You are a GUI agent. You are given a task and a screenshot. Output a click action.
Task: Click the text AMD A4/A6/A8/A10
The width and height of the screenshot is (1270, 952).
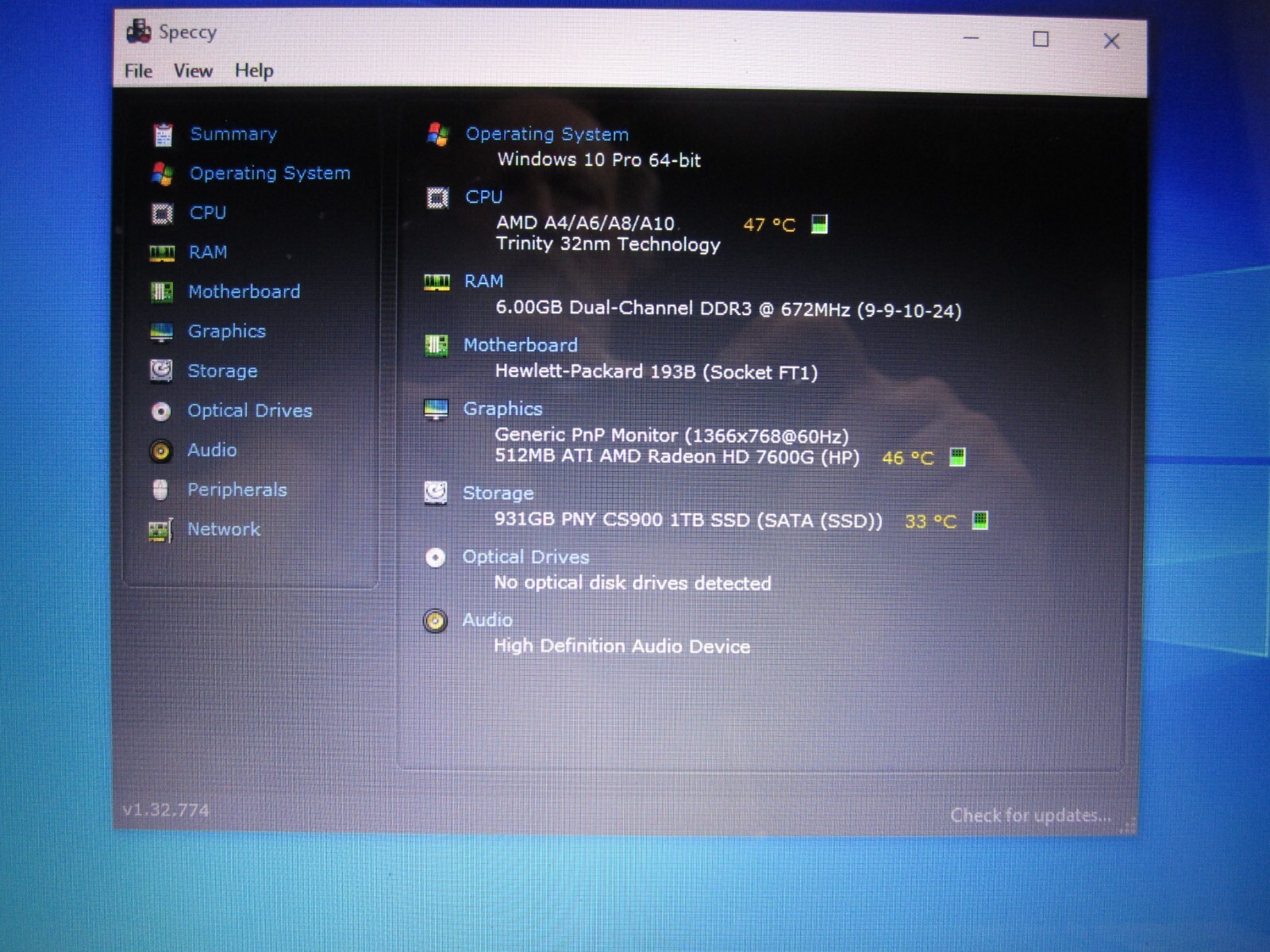pyautogui.click(x=585, y=223)
